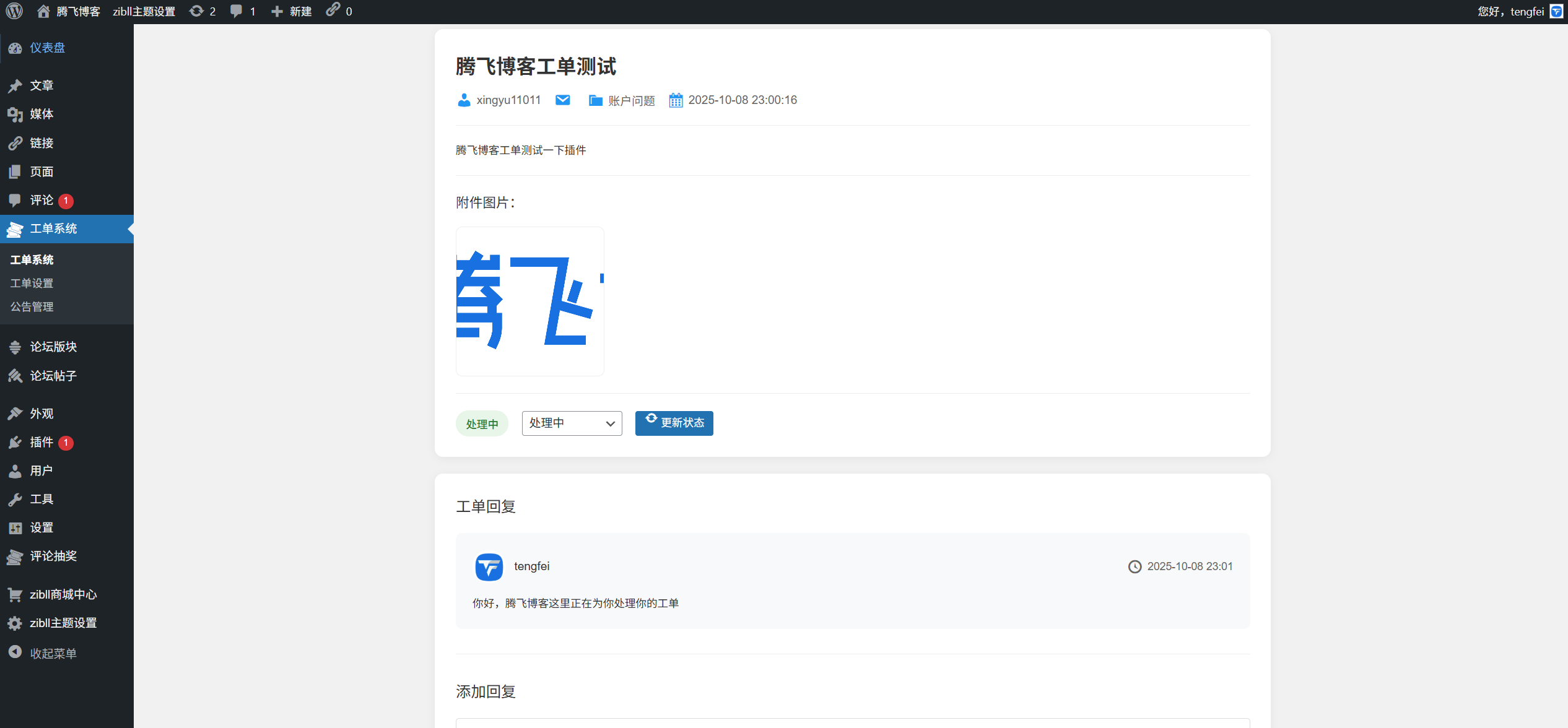Click the envelope icon next to xingyu11011
The height and width of the screenshot is (728, 1568).
pyautogui.click(x=562, y=100)
